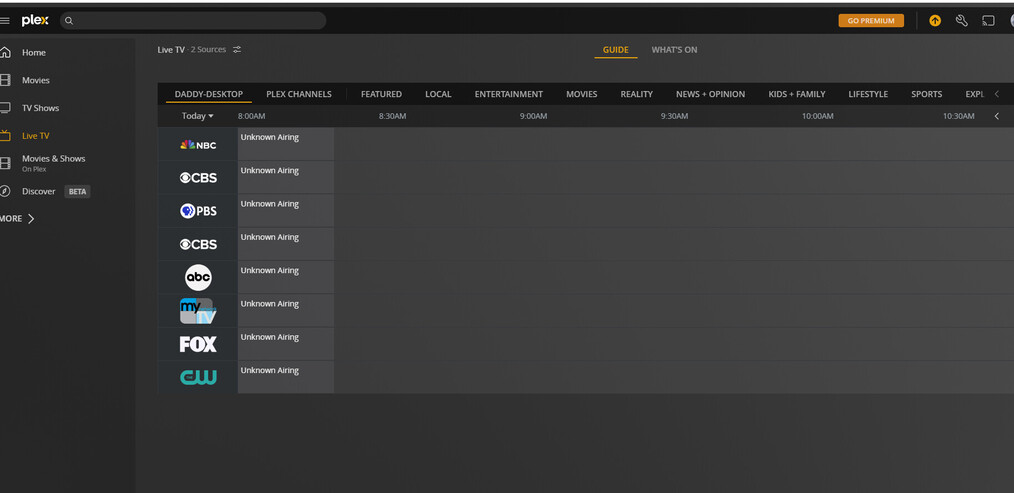
Task: Click category tabs chevron arrow
Action: point(997,94)
